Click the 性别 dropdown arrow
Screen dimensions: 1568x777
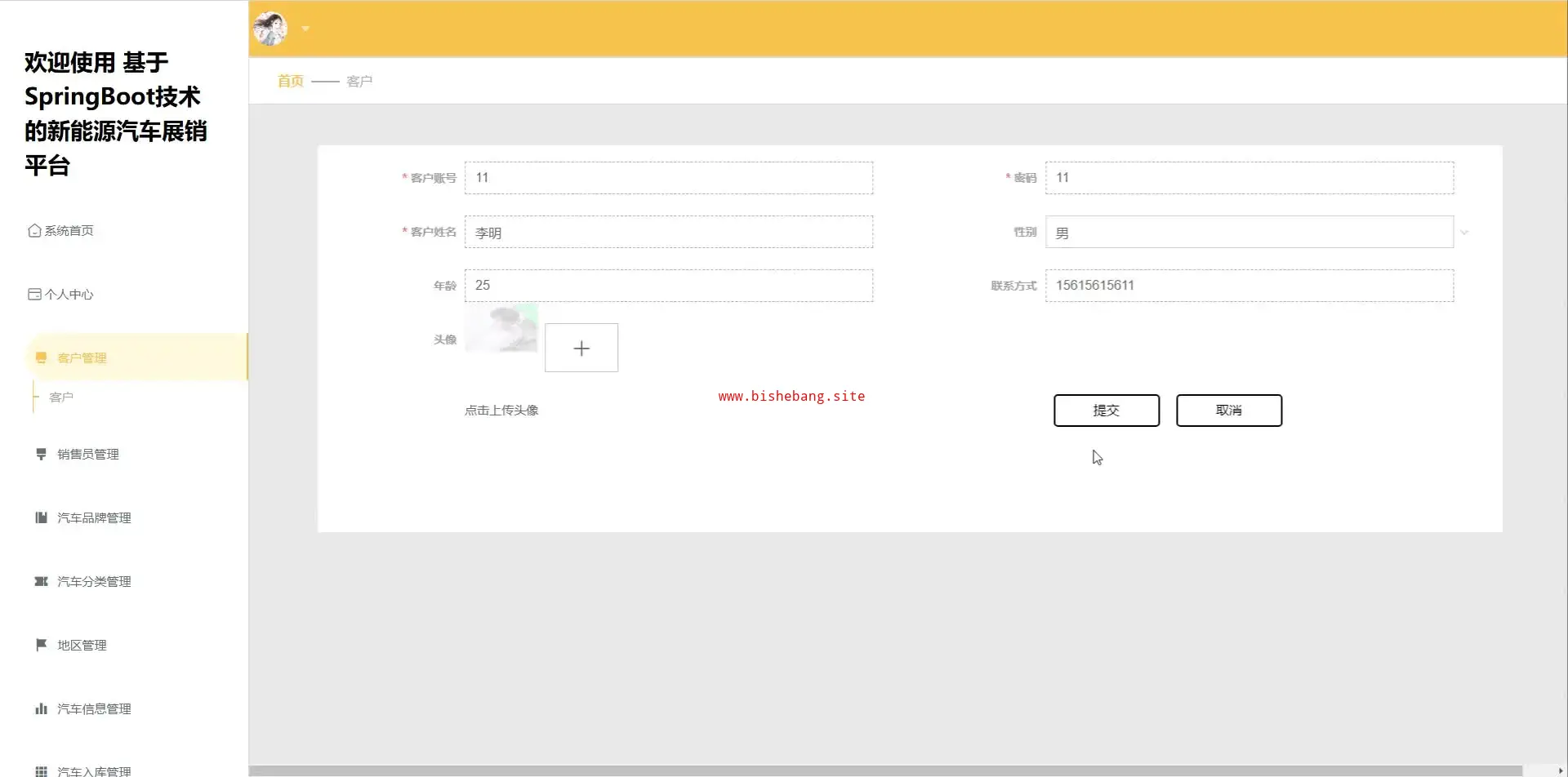pyautogui.click(x=1464, y=233)
